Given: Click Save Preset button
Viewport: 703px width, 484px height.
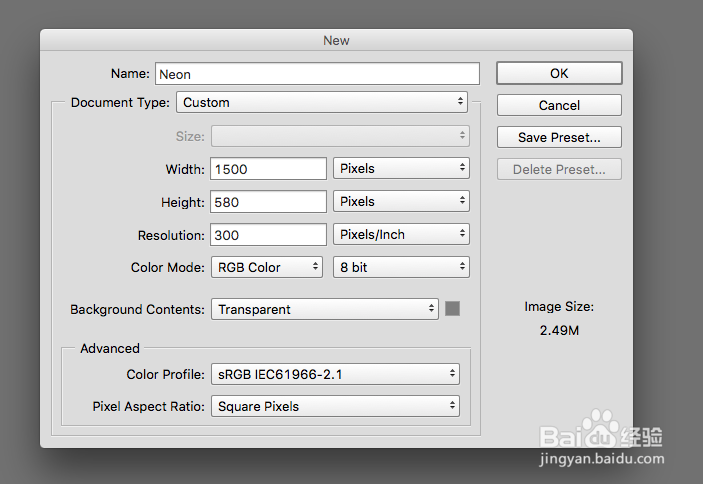Looking at the screenshot, I should point(559,137).
